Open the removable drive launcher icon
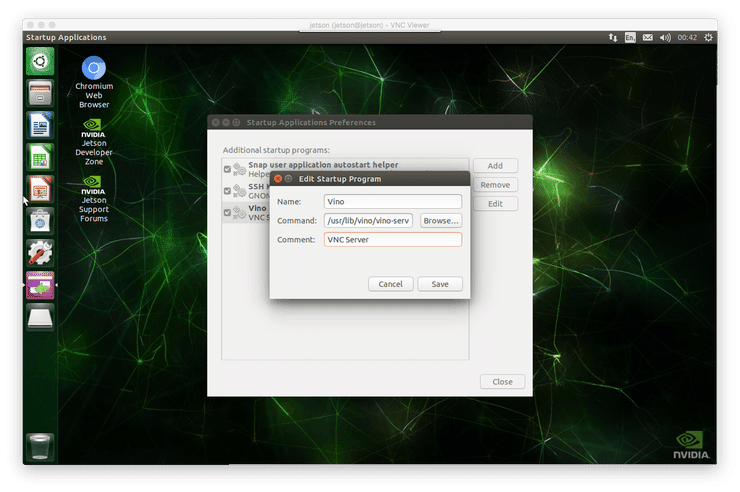 tap(40, 317)
